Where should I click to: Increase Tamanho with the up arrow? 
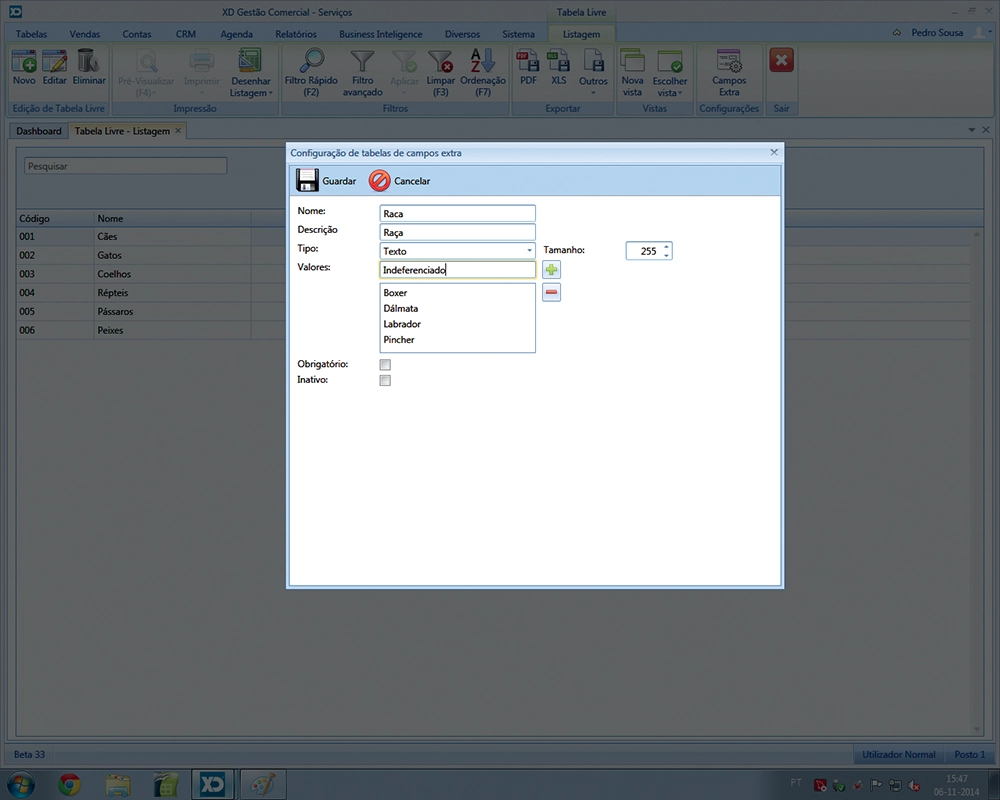pyautogui.click(x=667, y=247)
